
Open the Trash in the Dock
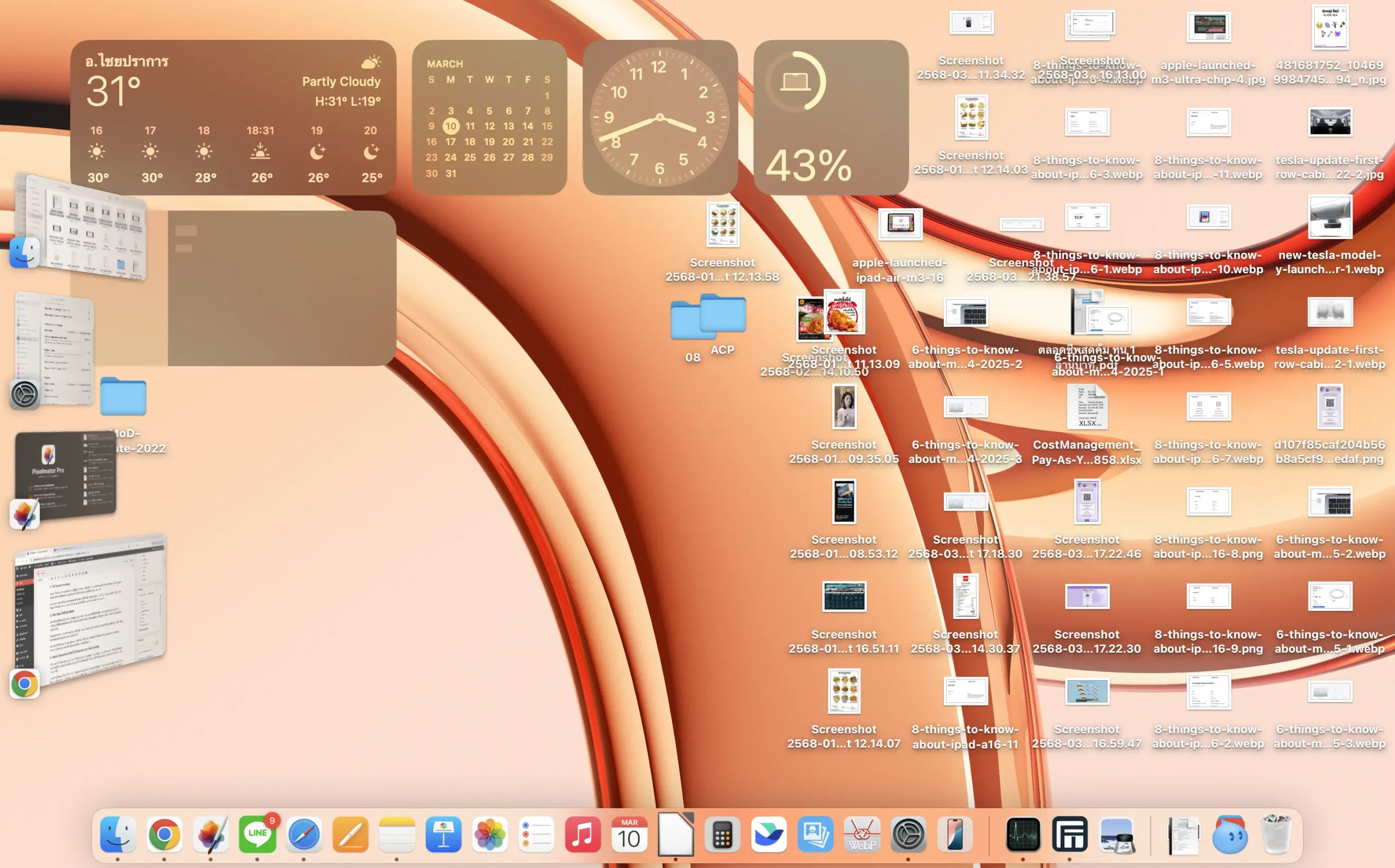1276,834
